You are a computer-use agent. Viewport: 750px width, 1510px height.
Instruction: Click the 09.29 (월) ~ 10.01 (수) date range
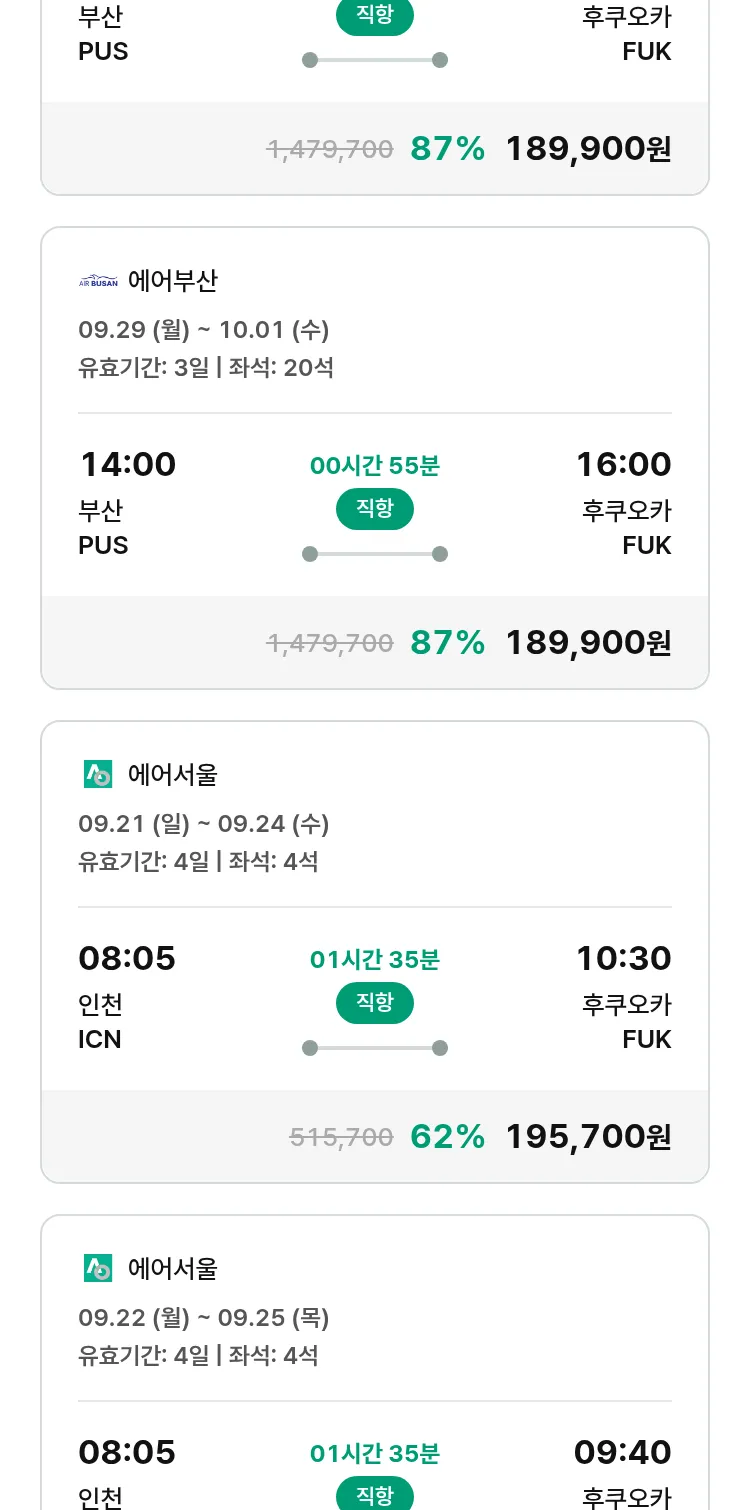[x=204, y=329]
